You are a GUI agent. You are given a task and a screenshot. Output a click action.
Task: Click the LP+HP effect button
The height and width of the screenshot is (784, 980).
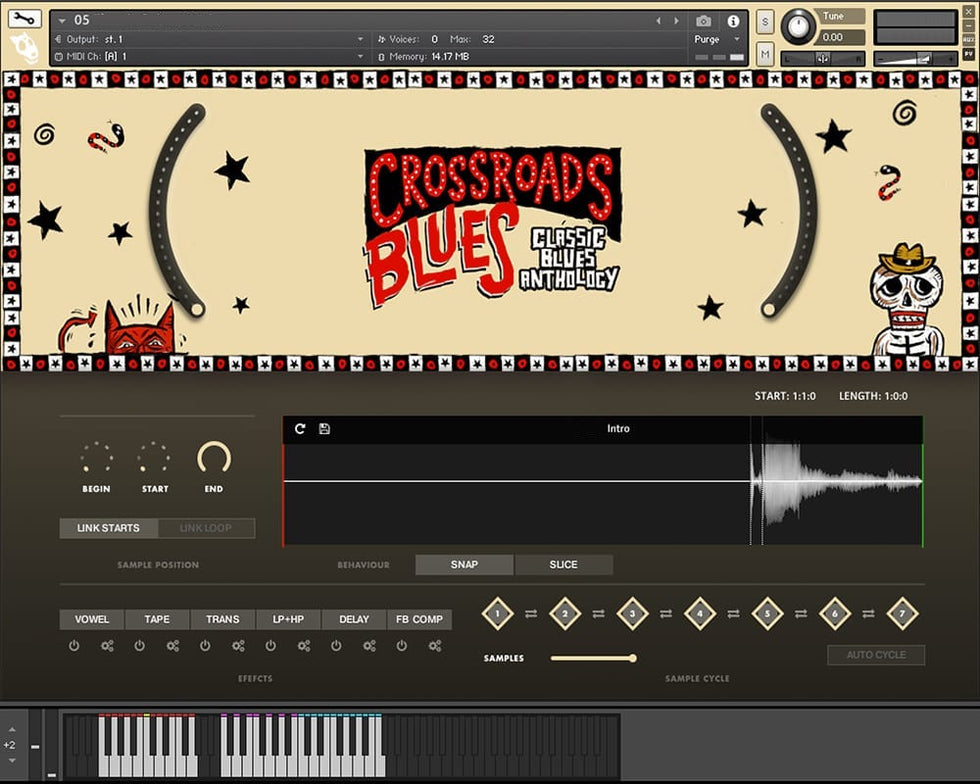coord(288,620)
